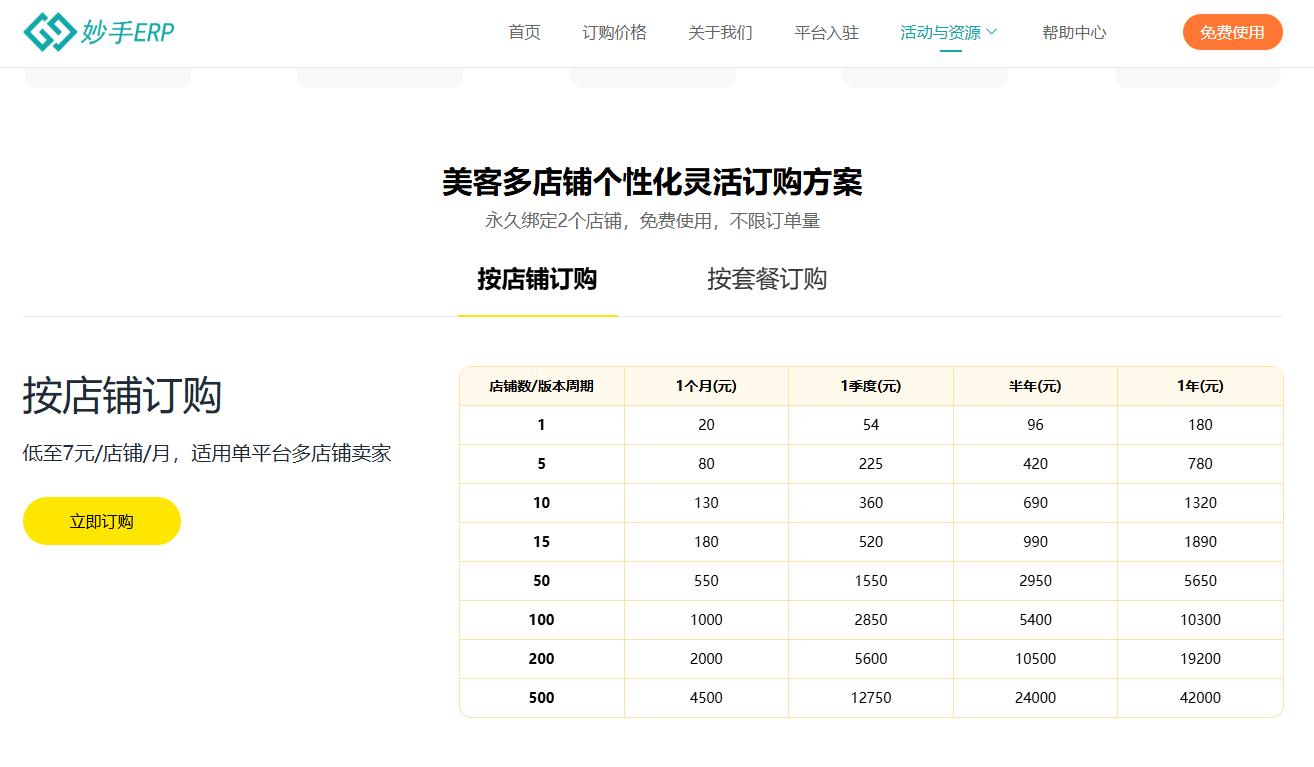Screen dimensions: 1314x767
Task: Expand the 活动与资源 dropdown chevron
Action: click(x=992, y=32)
